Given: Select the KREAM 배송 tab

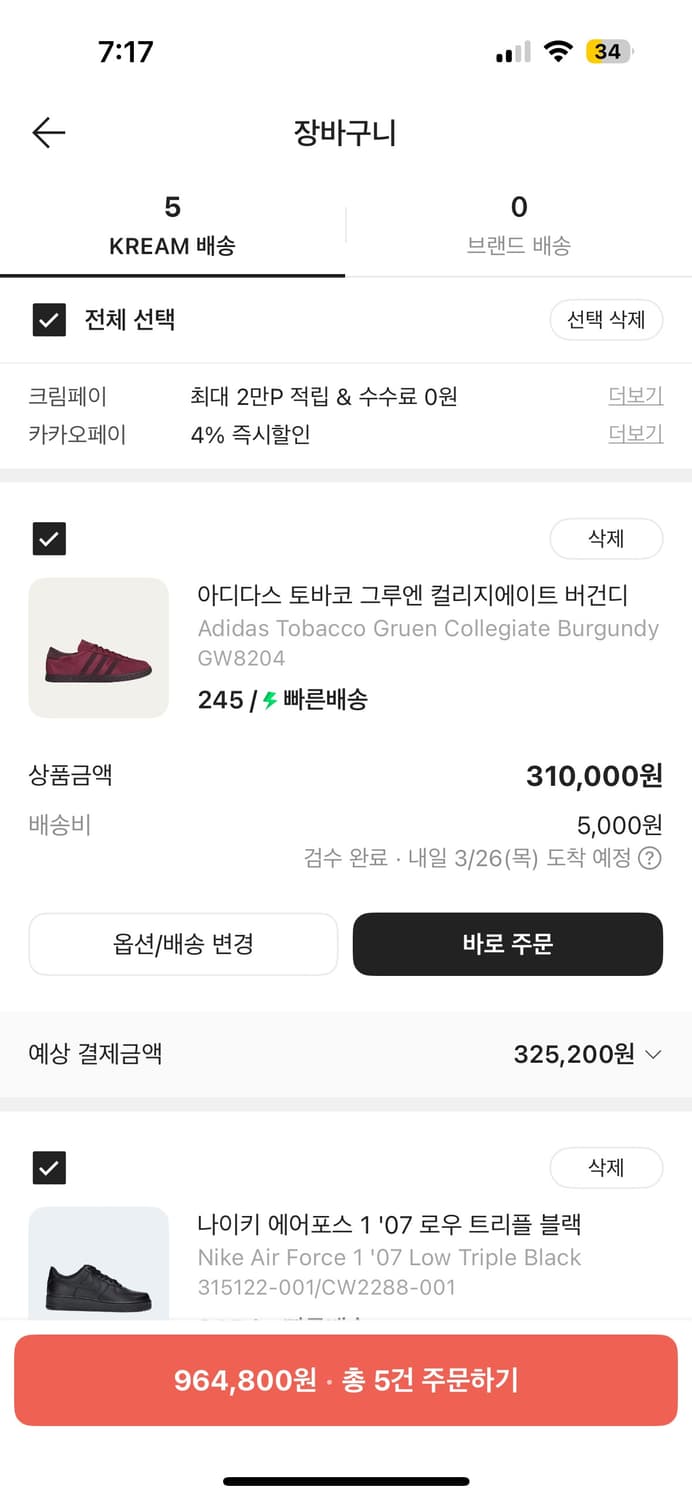Looking at the screenshot, I should [x=173, y=226].
